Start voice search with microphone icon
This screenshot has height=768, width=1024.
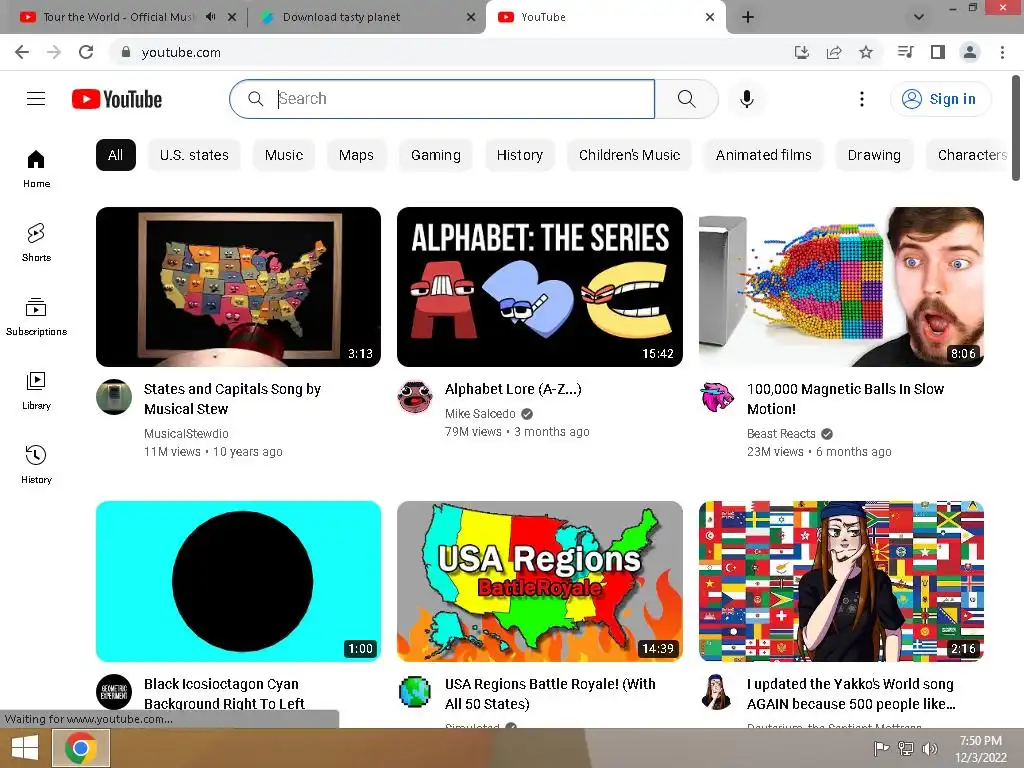tap(746, 99)
